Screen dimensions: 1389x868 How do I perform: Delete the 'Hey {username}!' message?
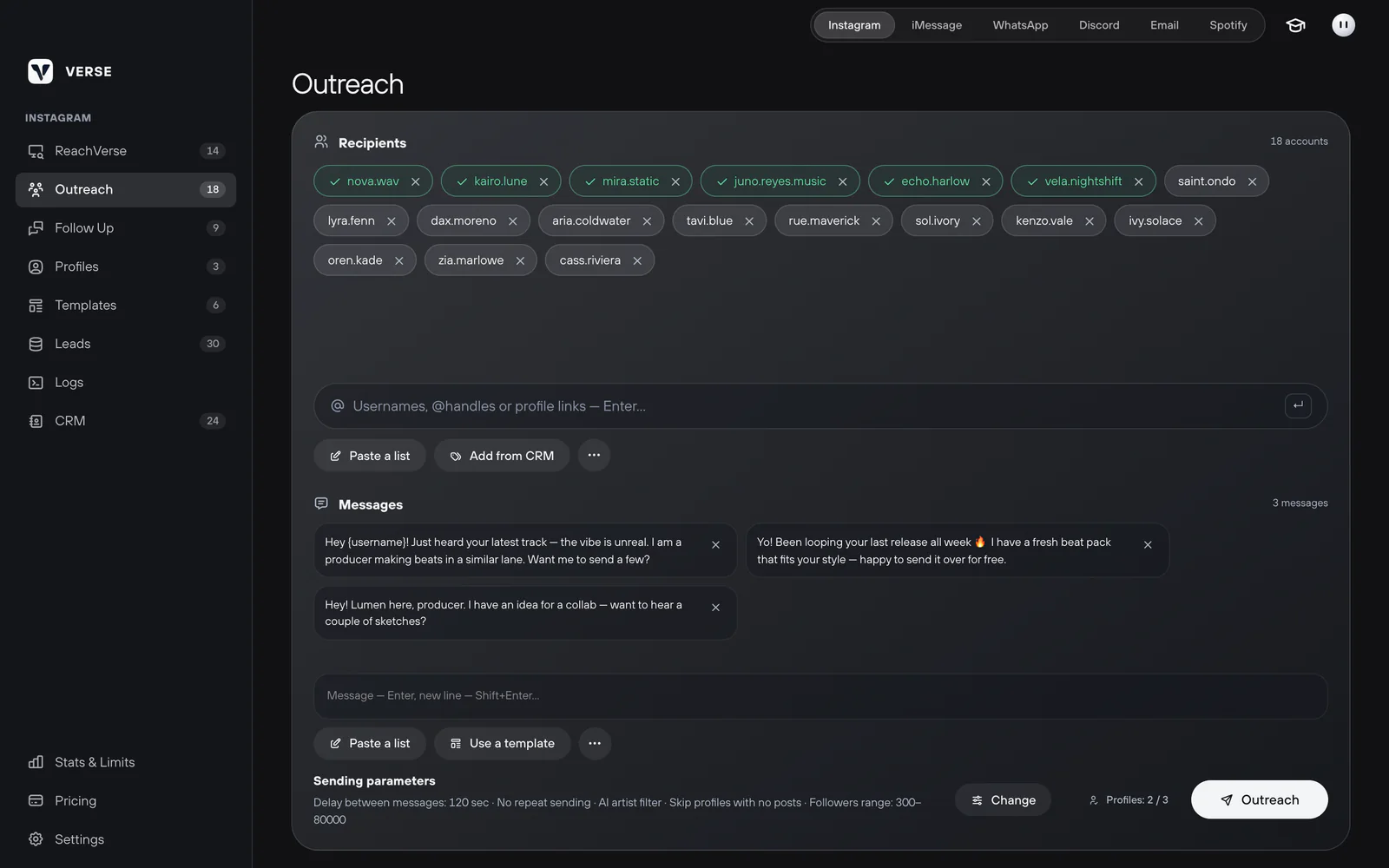click(715, 545)
